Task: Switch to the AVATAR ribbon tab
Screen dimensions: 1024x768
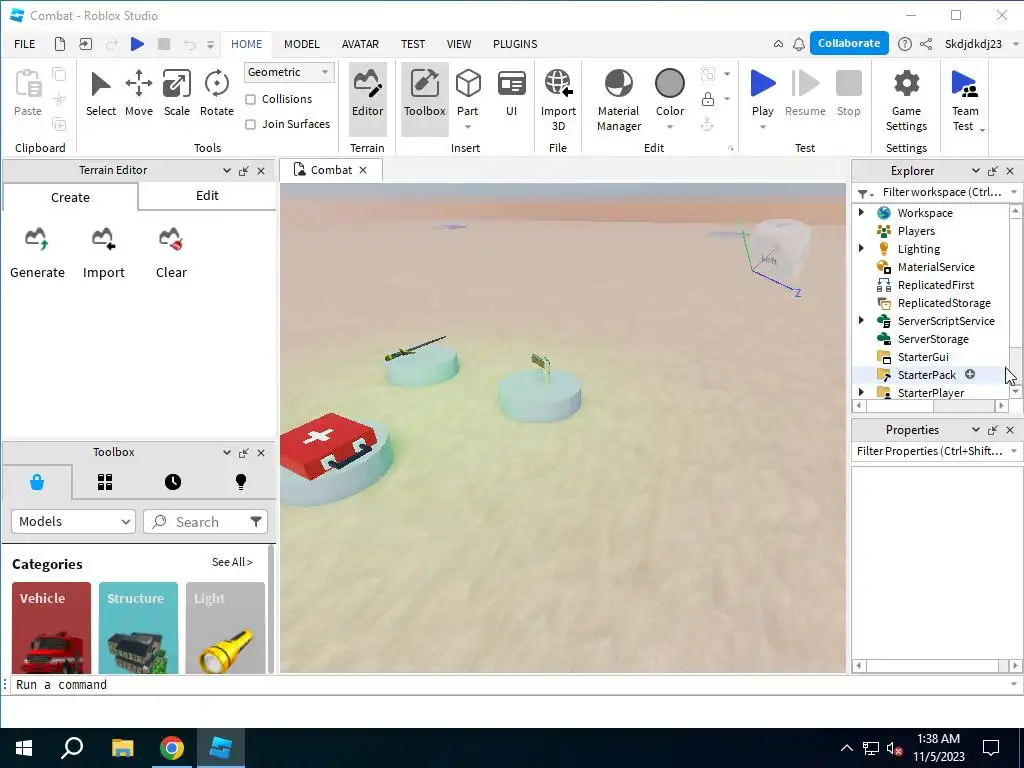Action: tap(360, 44)
